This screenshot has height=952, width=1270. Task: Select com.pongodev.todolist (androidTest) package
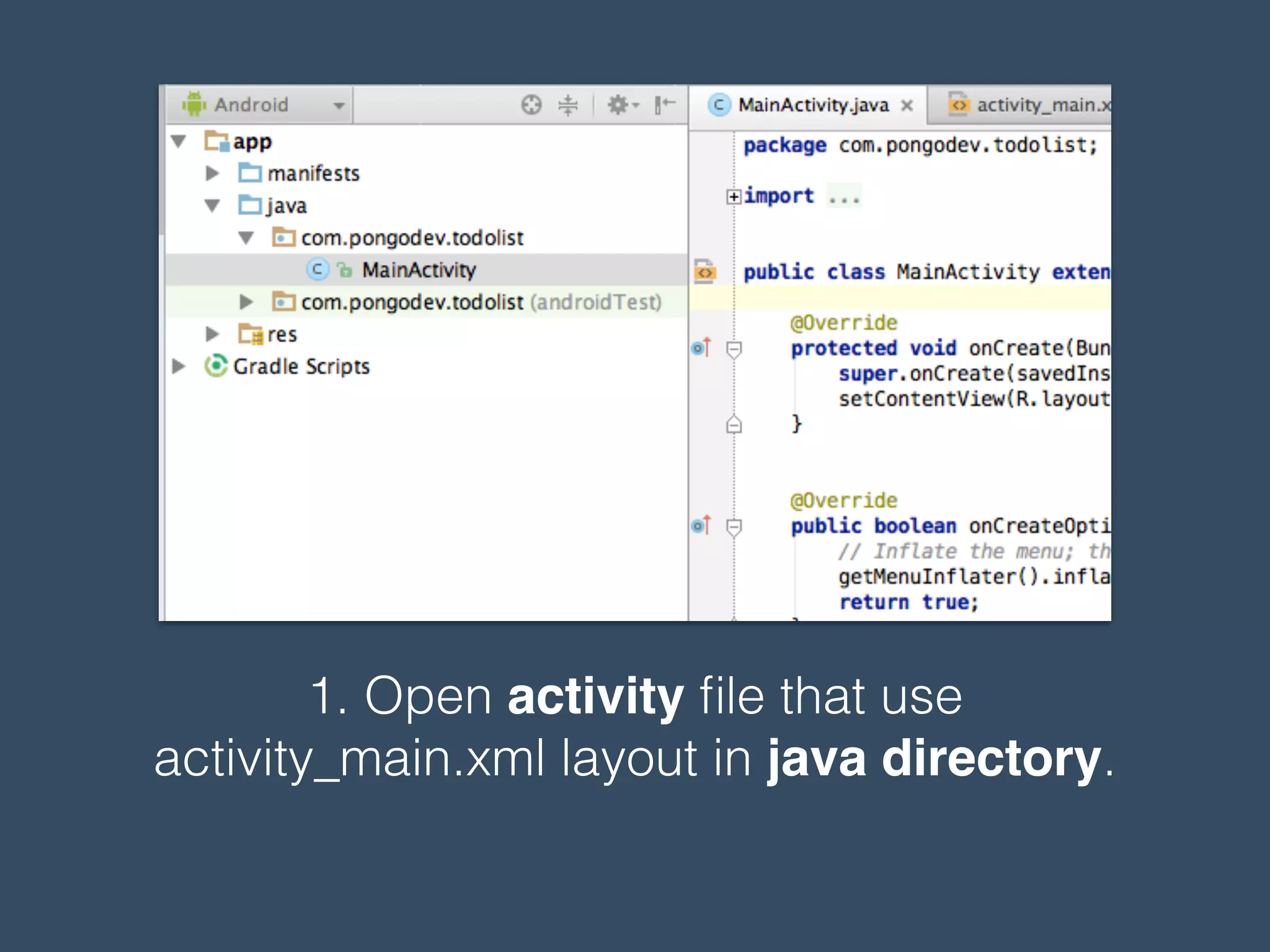coord(467,302)
